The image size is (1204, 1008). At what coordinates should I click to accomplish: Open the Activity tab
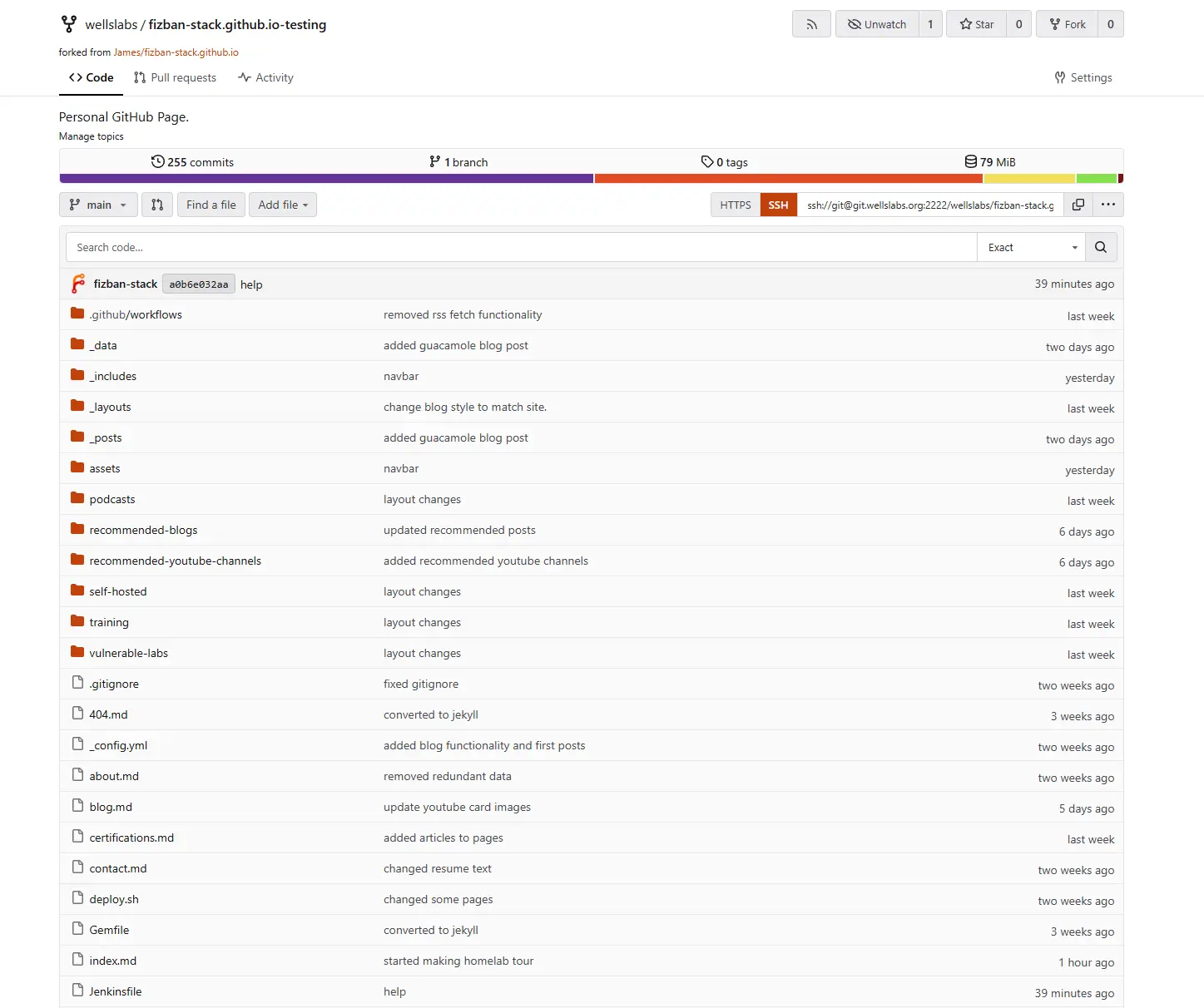265,77
